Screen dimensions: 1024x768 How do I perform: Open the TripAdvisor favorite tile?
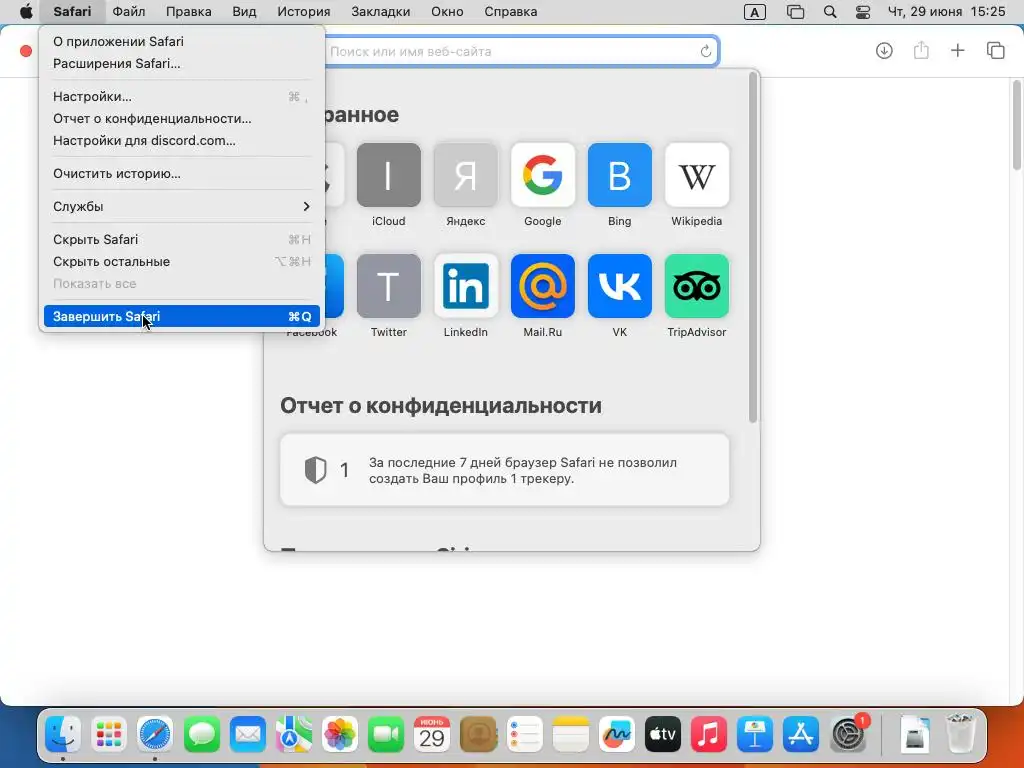coord(697,286)
